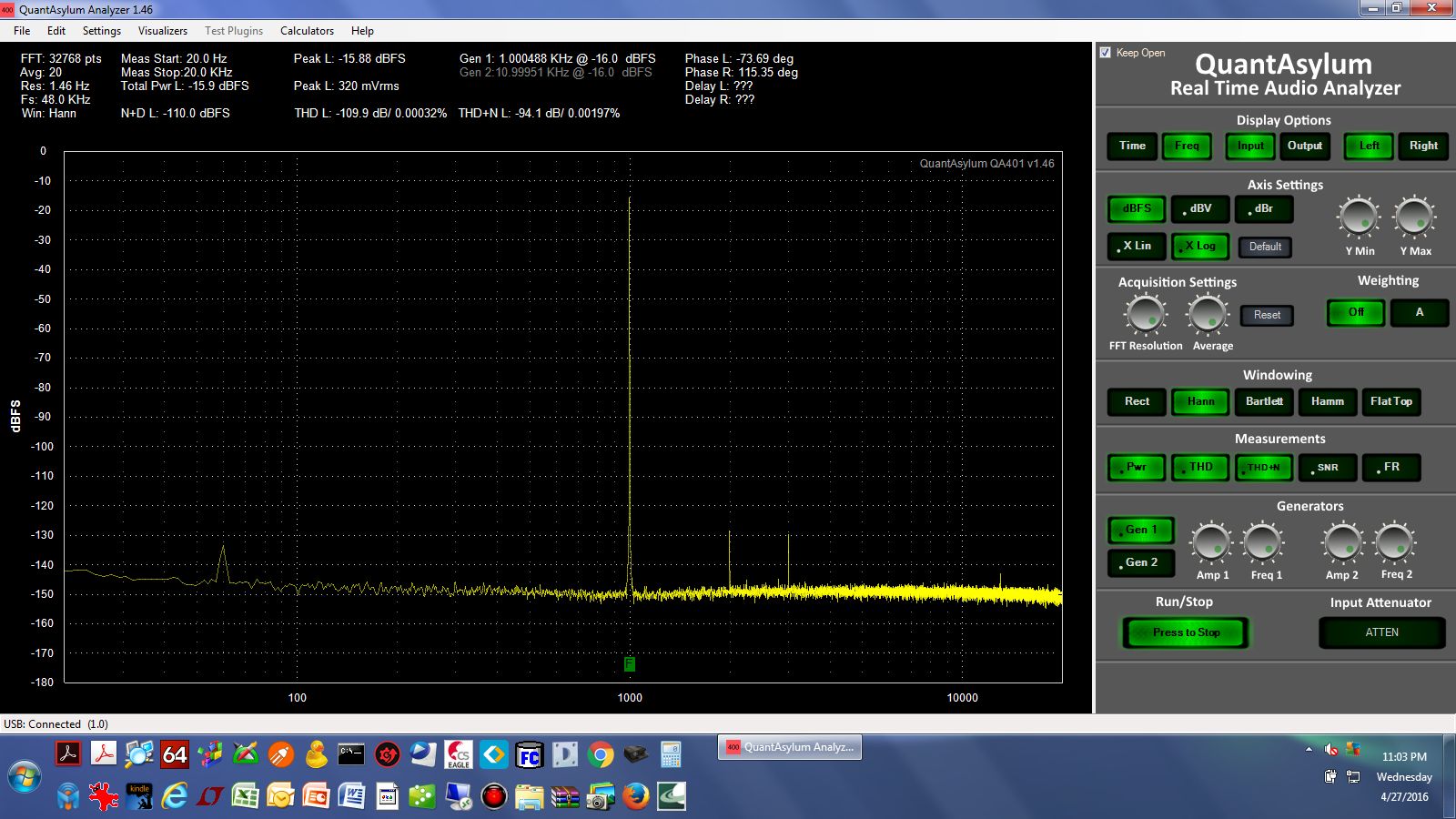The width and height of the screenshot is (1456, 819).
Task: Toggle the THD measurement
Action: pos(1200,467)
